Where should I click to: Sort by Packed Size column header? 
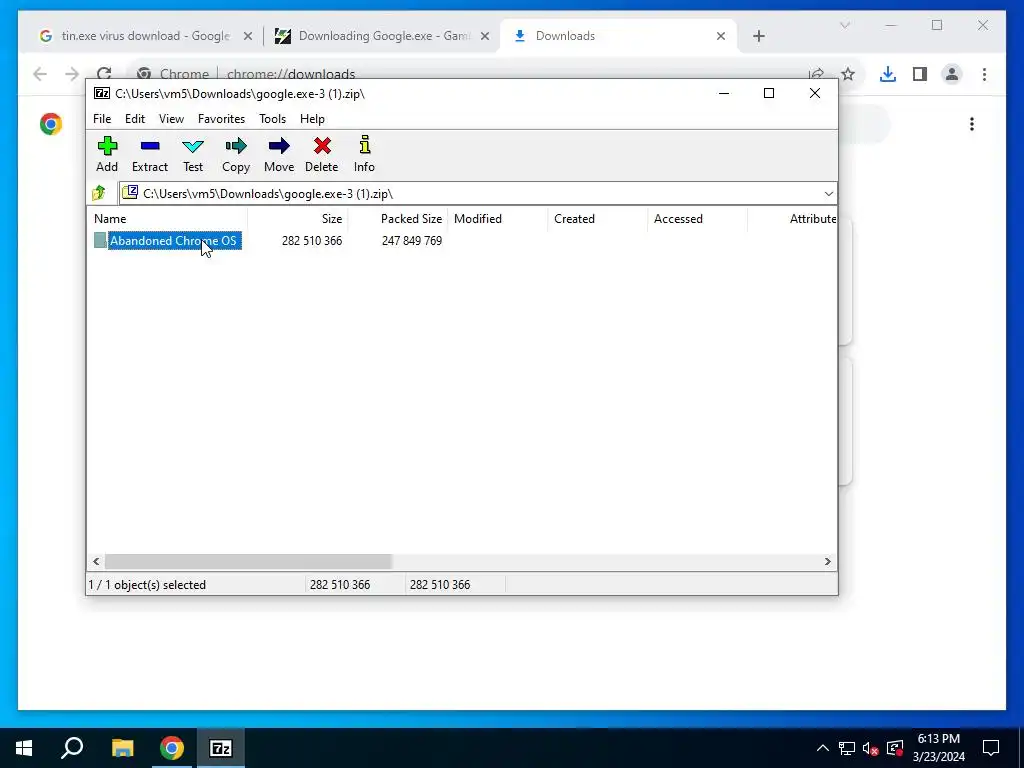[x=411, y=219]
